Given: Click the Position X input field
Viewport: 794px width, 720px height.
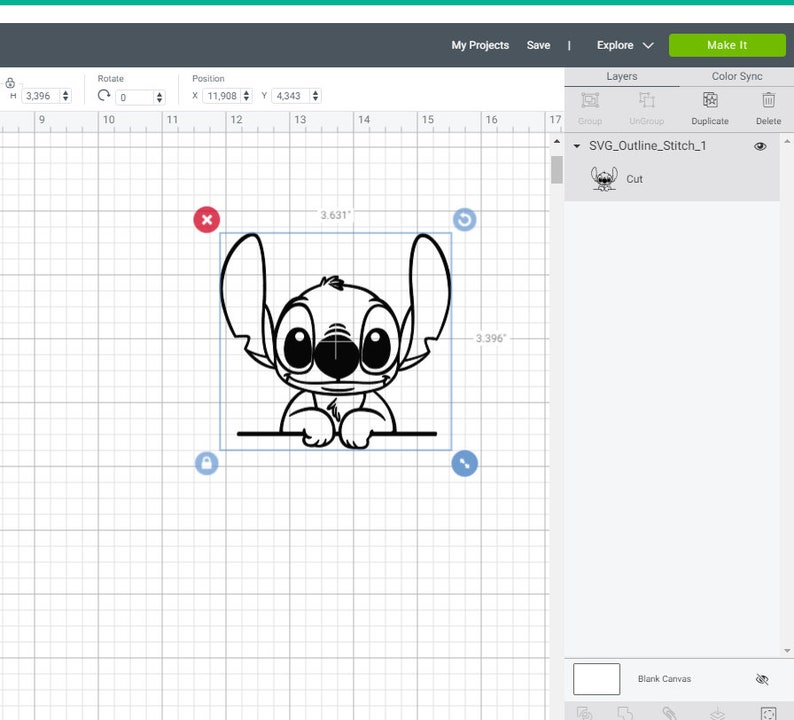Looking at the screenshot, I should [x=222, y=96].
